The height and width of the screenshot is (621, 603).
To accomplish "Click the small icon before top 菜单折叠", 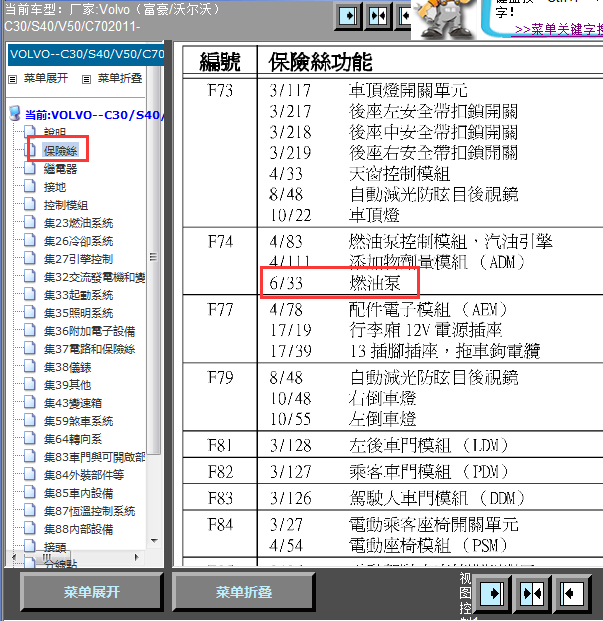I will pos(86,79).
